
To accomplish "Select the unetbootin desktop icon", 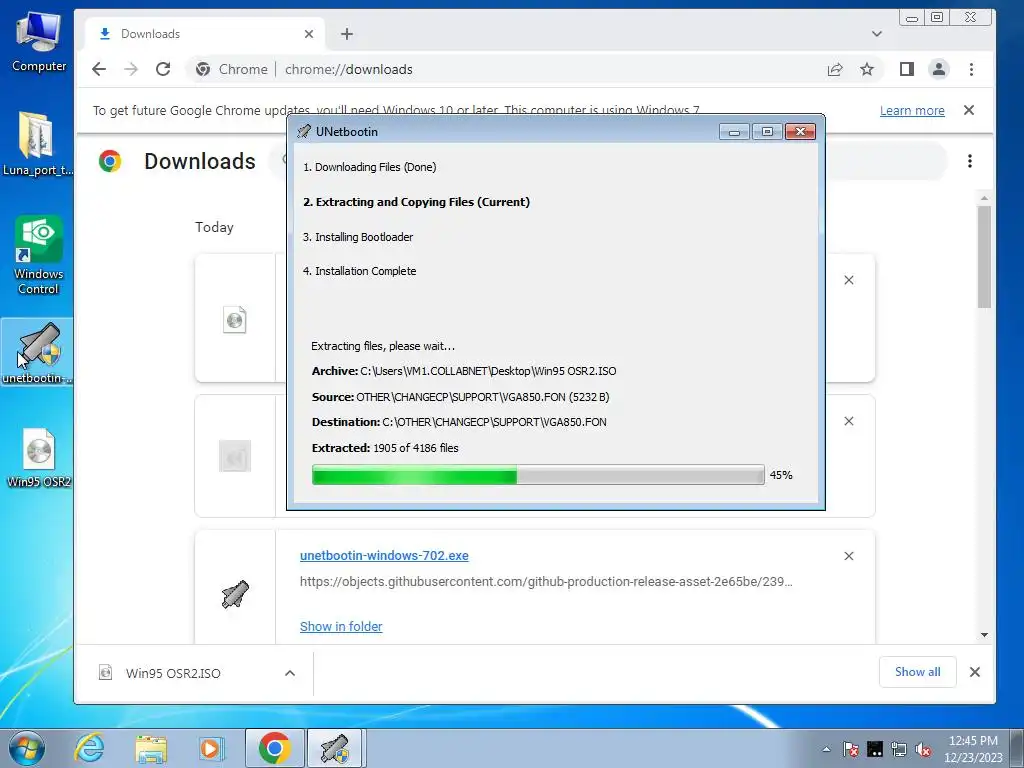I will pyautogui.click(x=37, y=353).
